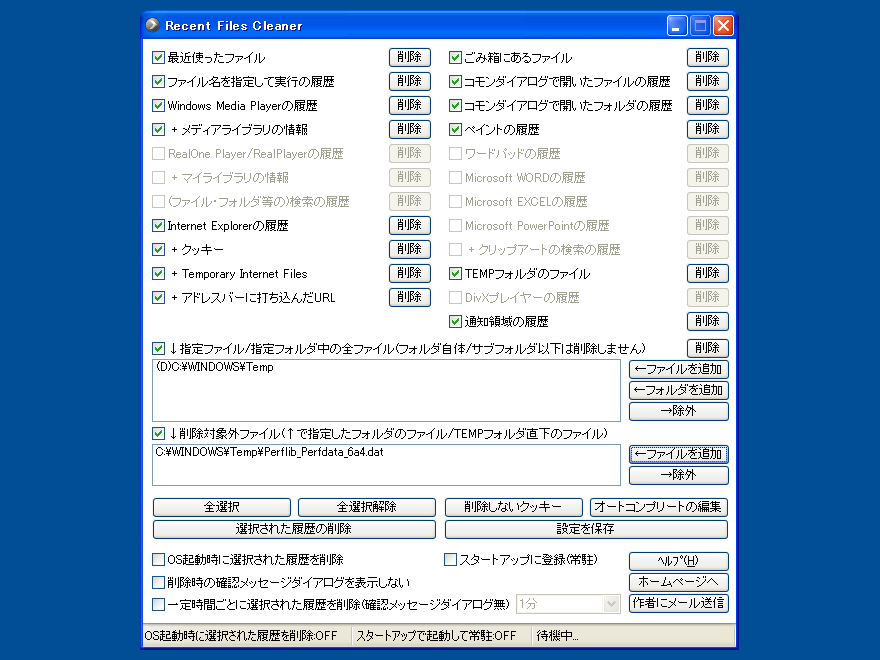Click 削除 for ファイル名を指定して実行の履歴
The height and width of the screenshot is (660, 880).
410,81
